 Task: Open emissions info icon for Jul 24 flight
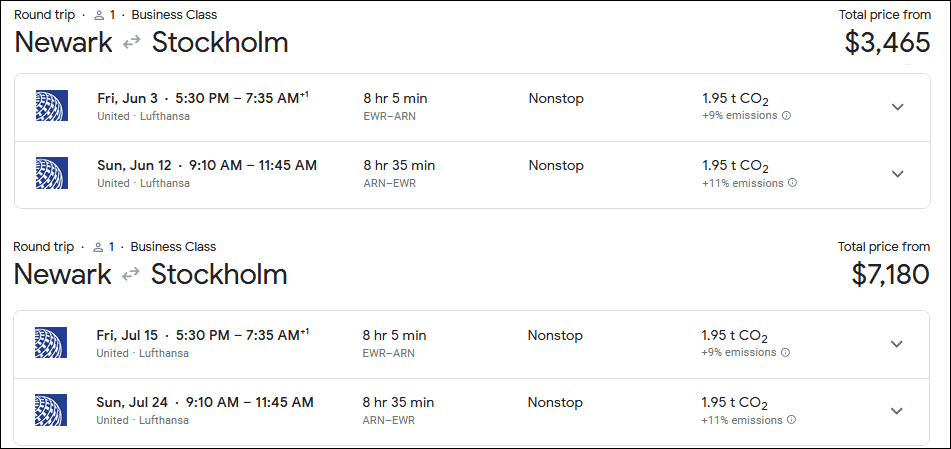[x=792, y=420]
